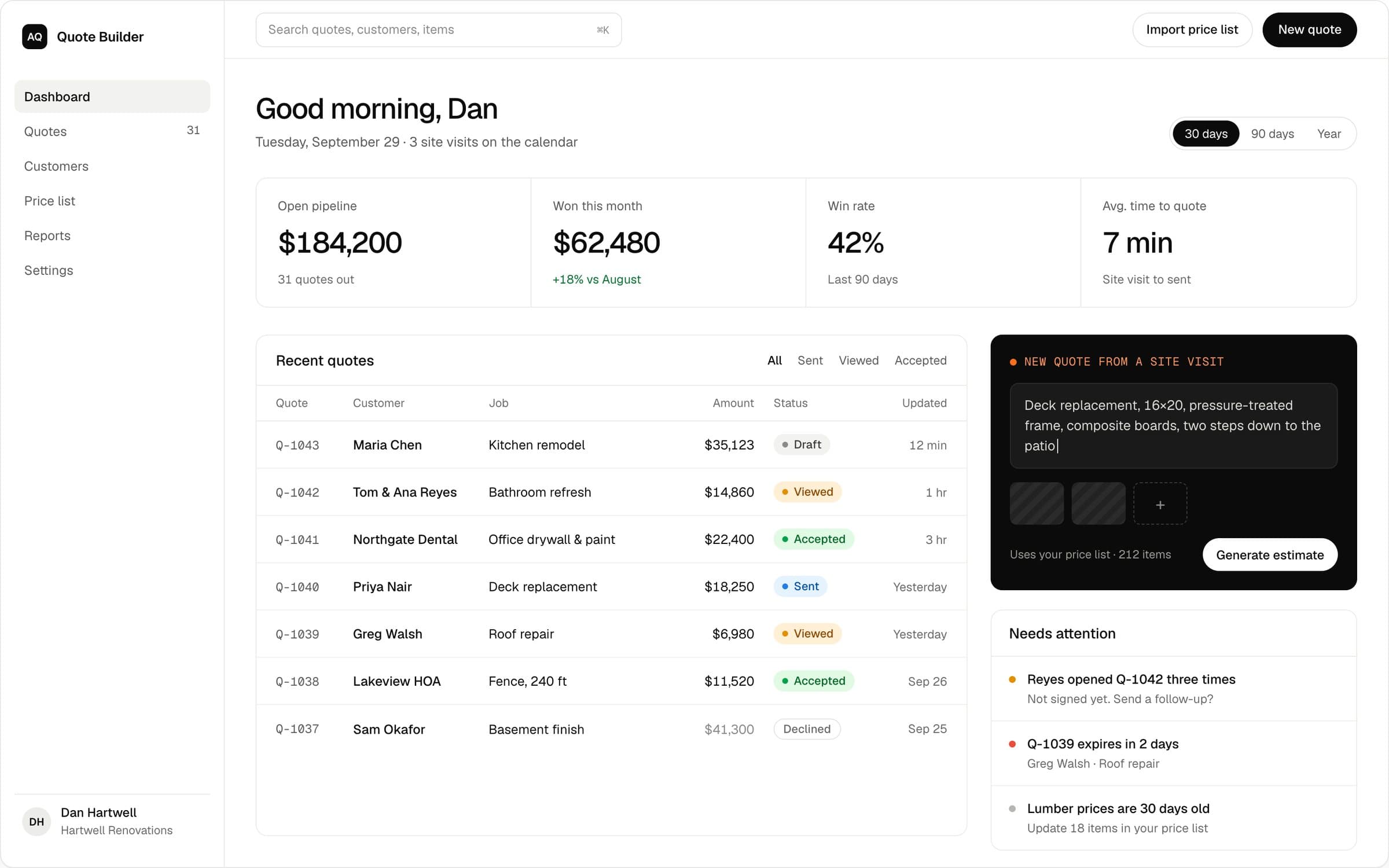Open Quotes in sidebar

[112, 131]
